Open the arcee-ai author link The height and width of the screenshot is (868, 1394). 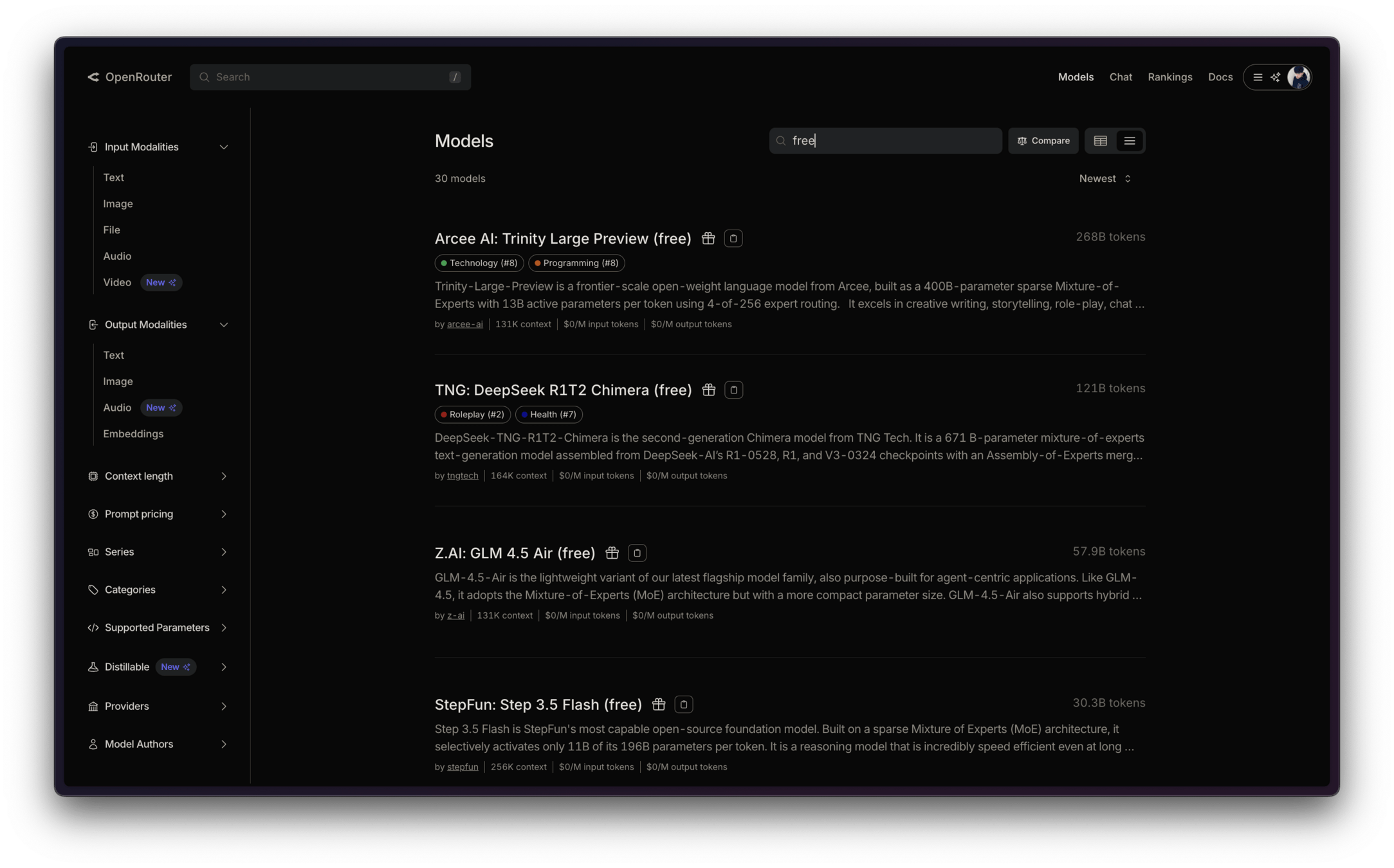click(464, 324)
